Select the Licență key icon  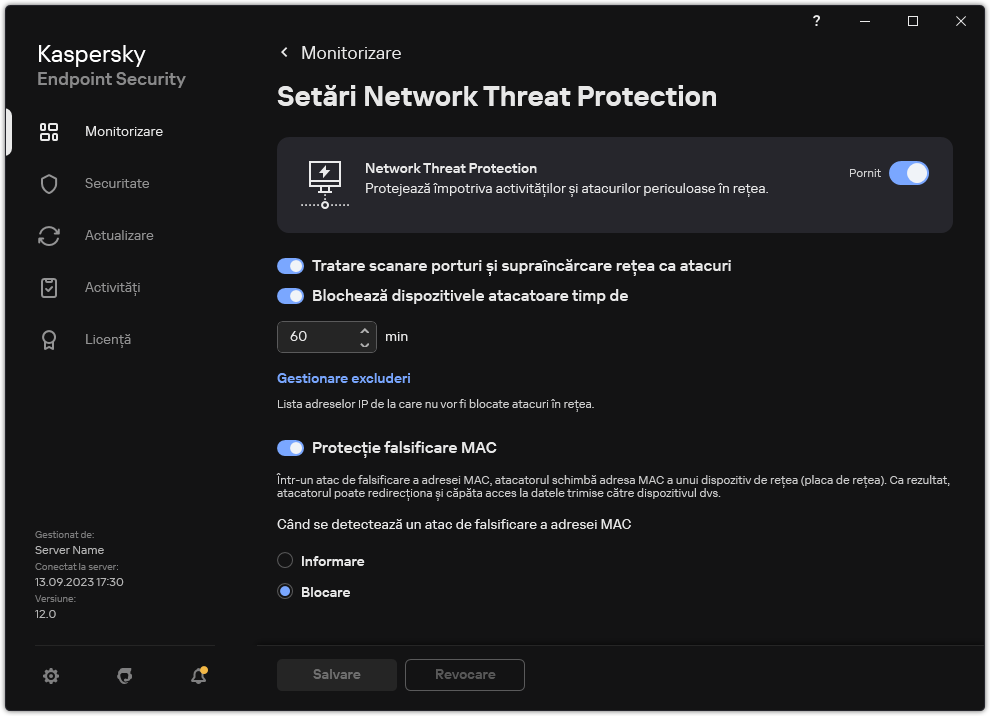[x=49, y=339]
